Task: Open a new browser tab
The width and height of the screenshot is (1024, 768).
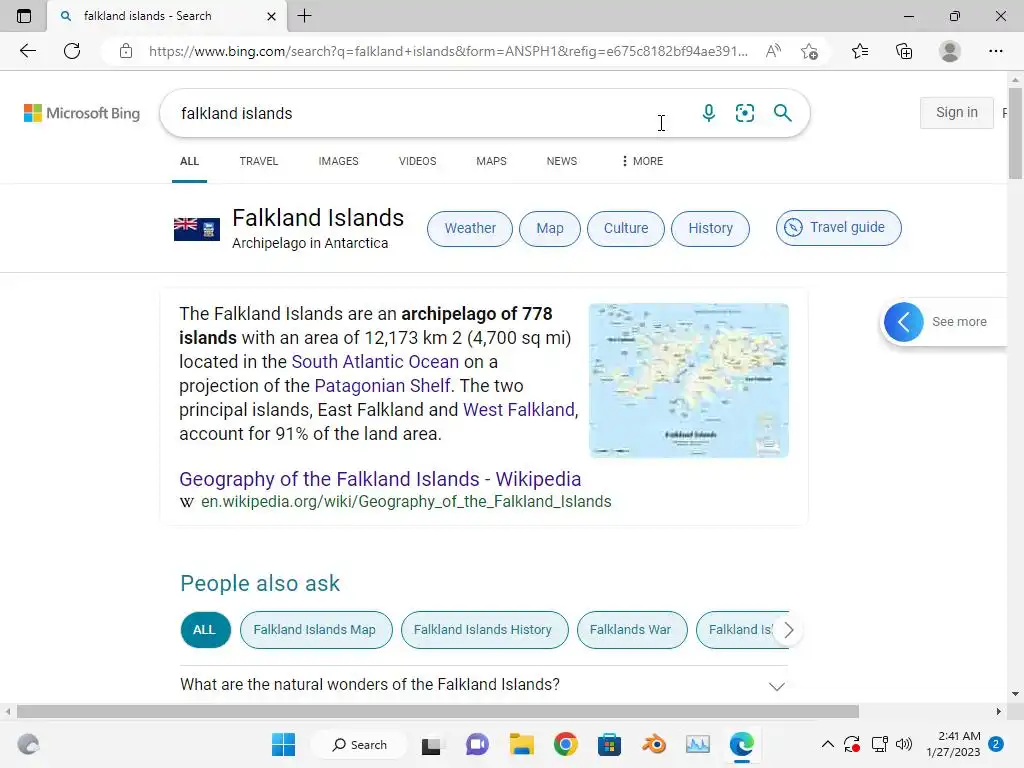Action: [x=304, y=16]
